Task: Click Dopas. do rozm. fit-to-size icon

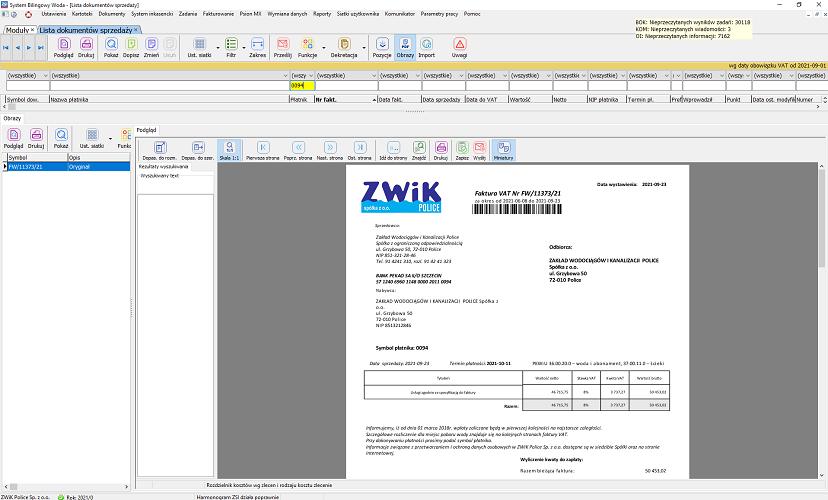Action: (x=160, y=148)
